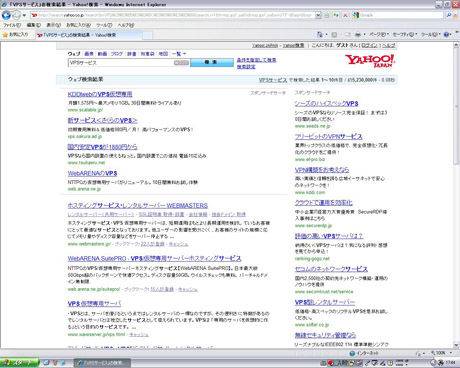Image resolution: width=460 pixels, height=368 pixels.
Task: Open the クラウドで運用を効率化 sidebar ad
Action: pos(323,203)
